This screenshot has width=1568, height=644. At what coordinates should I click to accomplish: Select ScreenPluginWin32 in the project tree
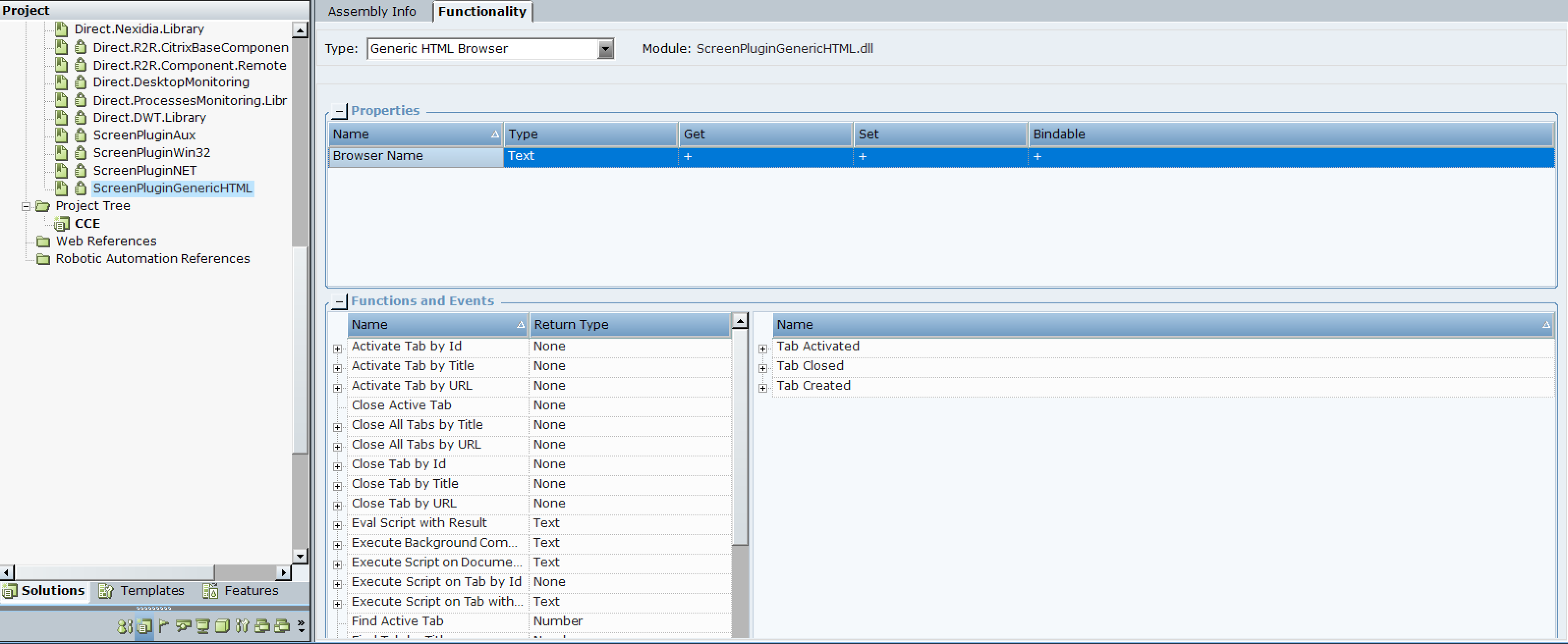(x=151, y=153)
